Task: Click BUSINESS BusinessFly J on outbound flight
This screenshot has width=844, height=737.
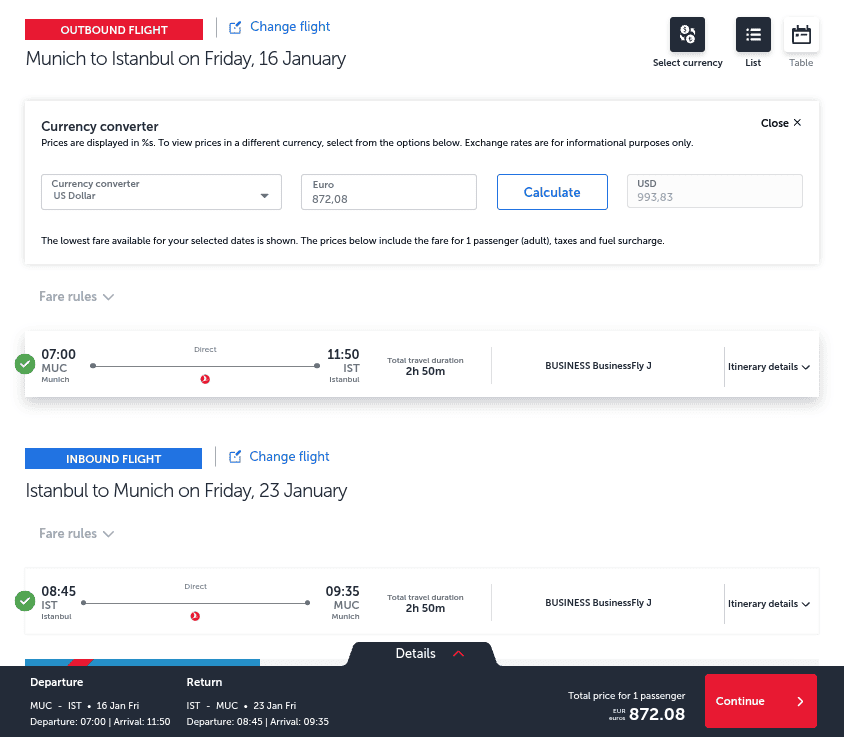Action: click(598, 366)
